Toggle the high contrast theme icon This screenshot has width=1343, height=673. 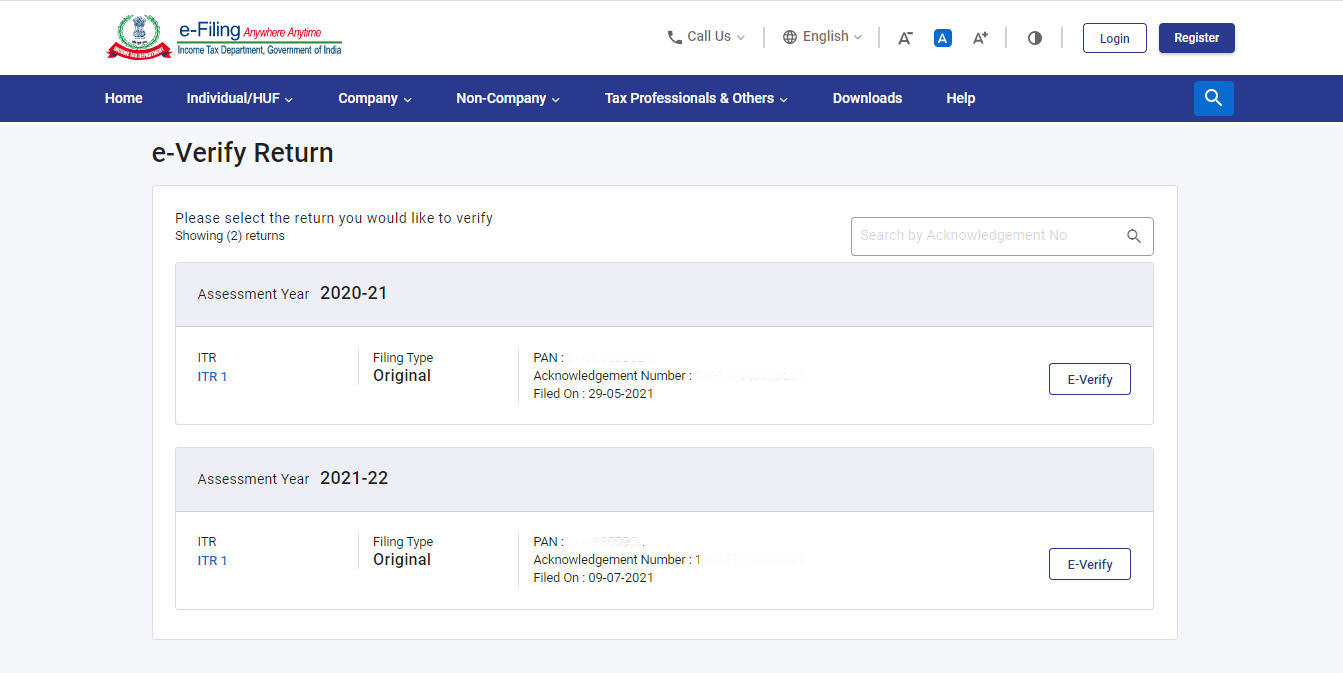(1034, 37)
